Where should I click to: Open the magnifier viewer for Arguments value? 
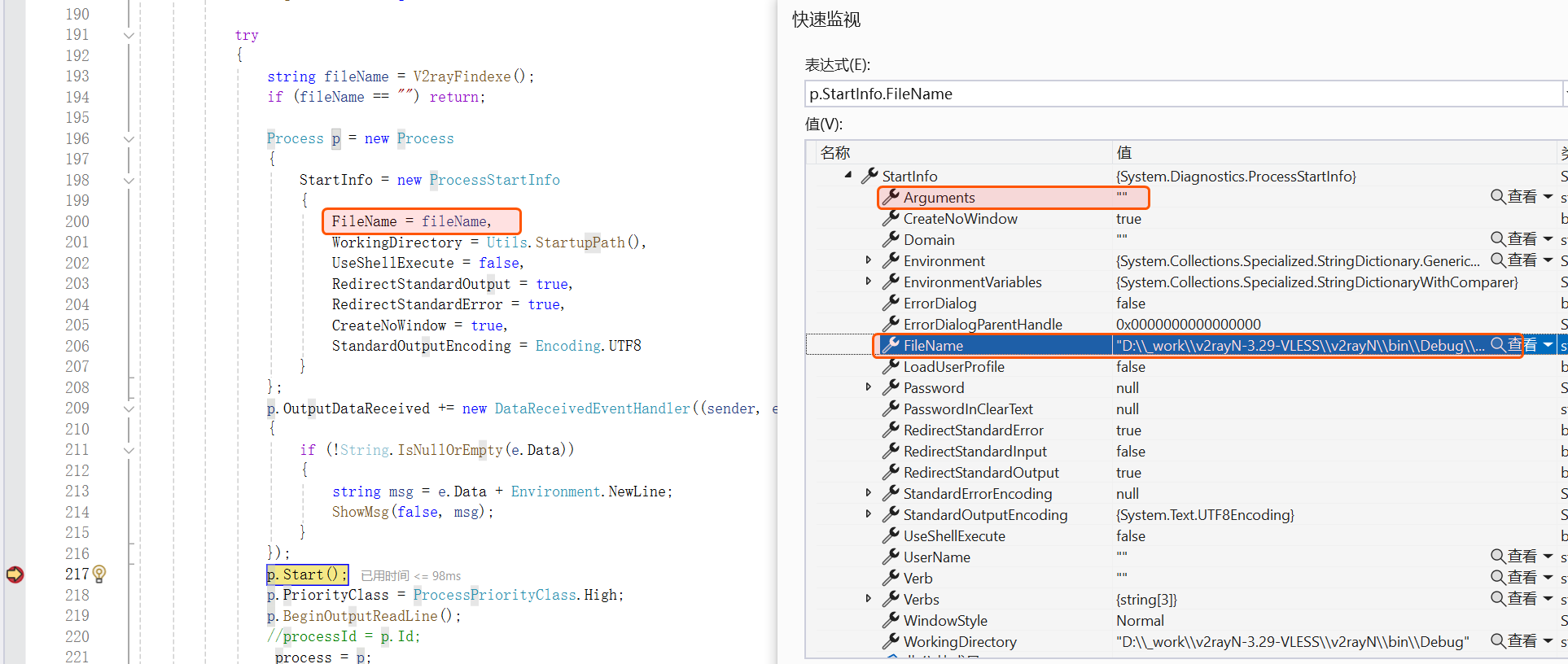[1498, 197]
